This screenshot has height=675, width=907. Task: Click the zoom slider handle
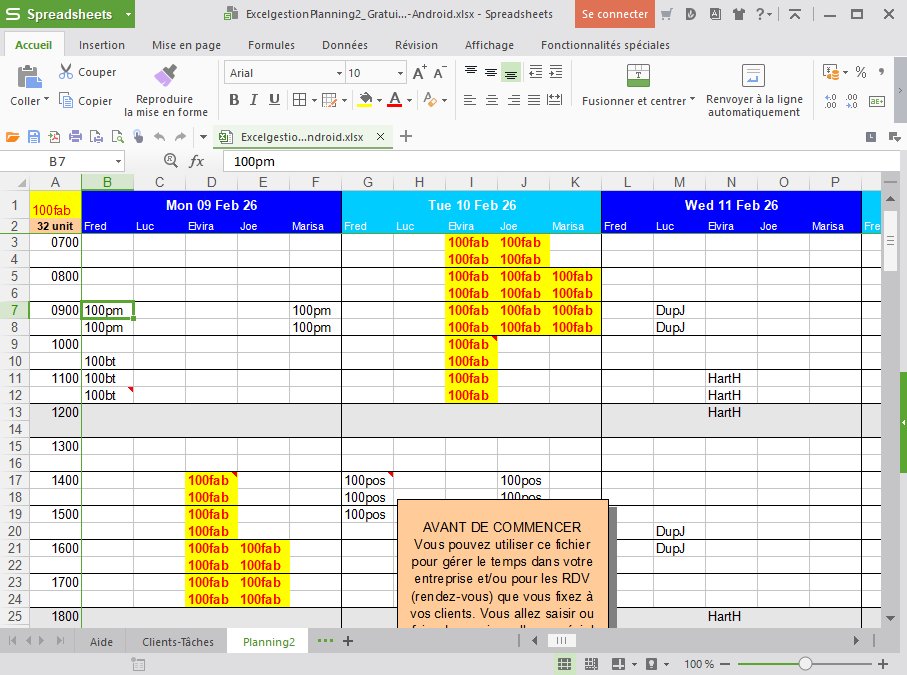[805, 664]
